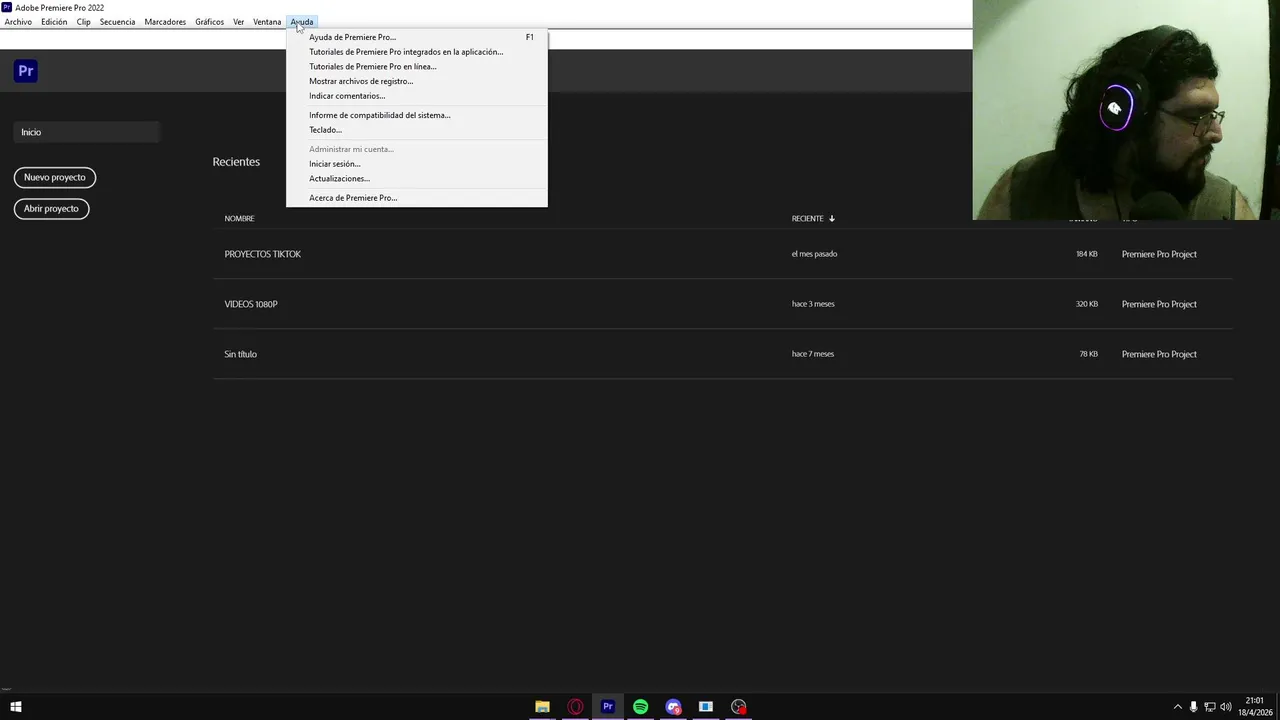1280x720 pixels.
Task: Open Acerca de Premiere Pro
Action: click(417, 198)
